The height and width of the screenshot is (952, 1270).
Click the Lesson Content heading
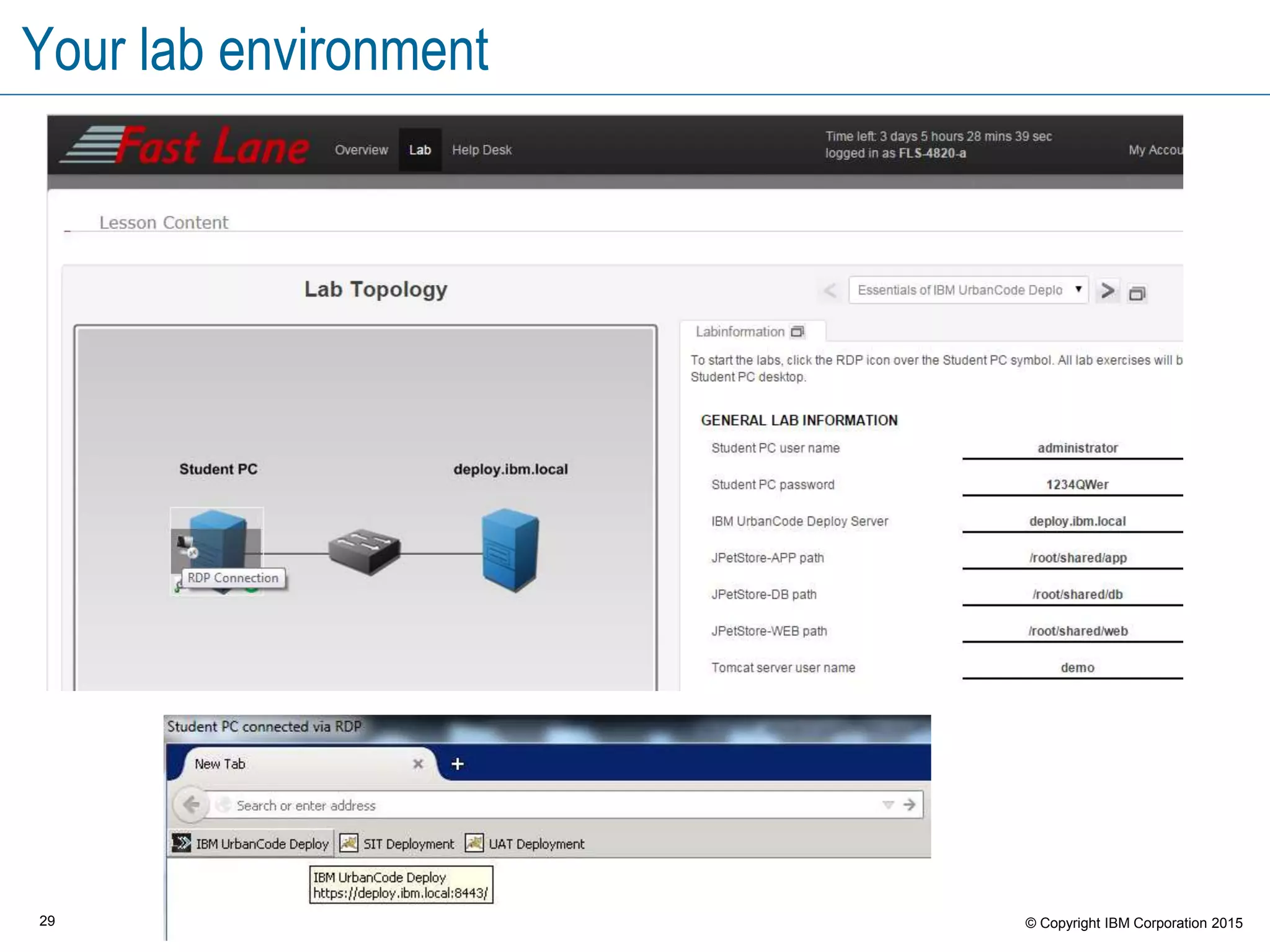click(x=164, y=223)
